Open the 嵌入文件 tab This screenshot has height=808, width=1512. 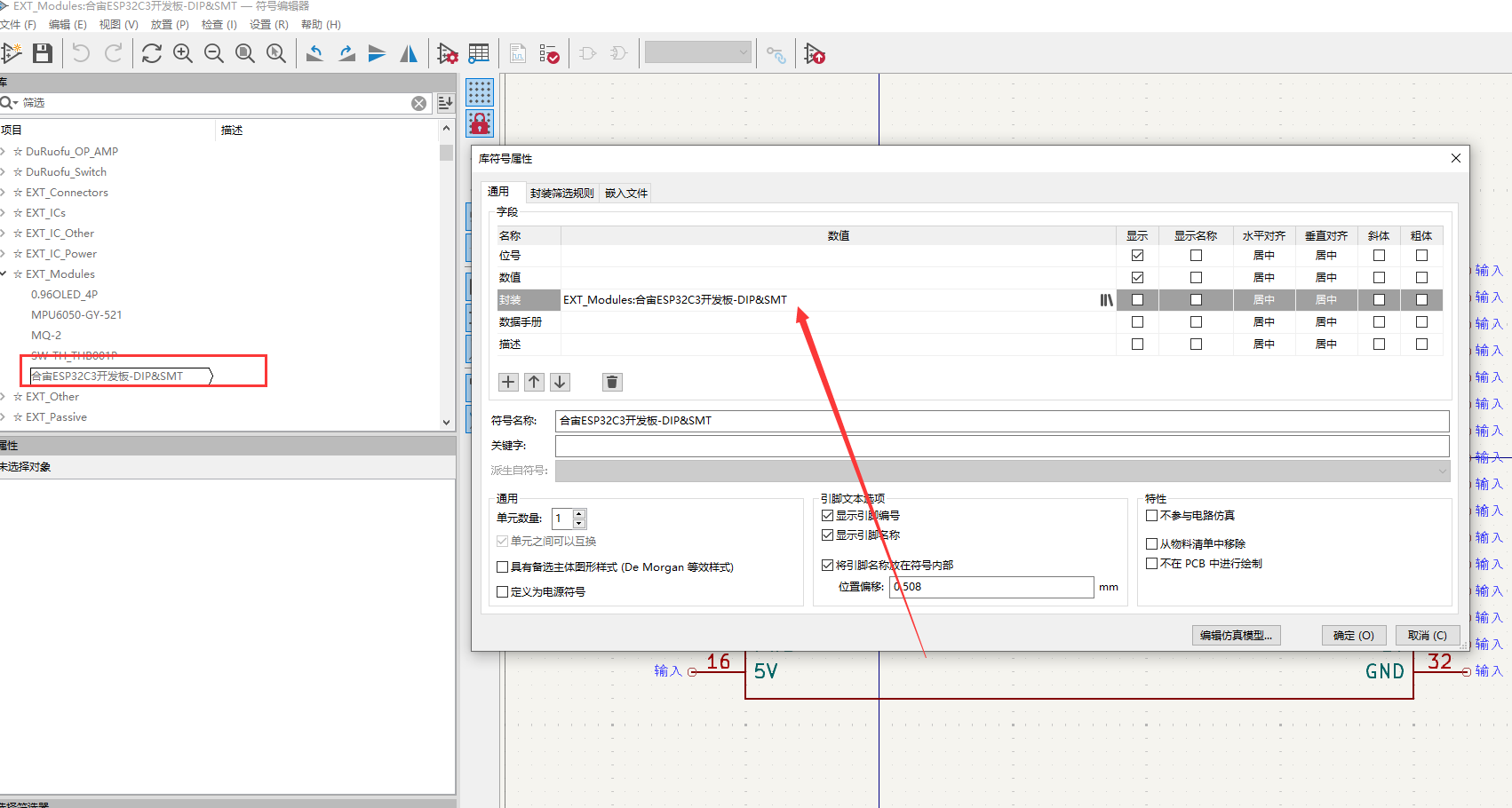click(626, 193)
